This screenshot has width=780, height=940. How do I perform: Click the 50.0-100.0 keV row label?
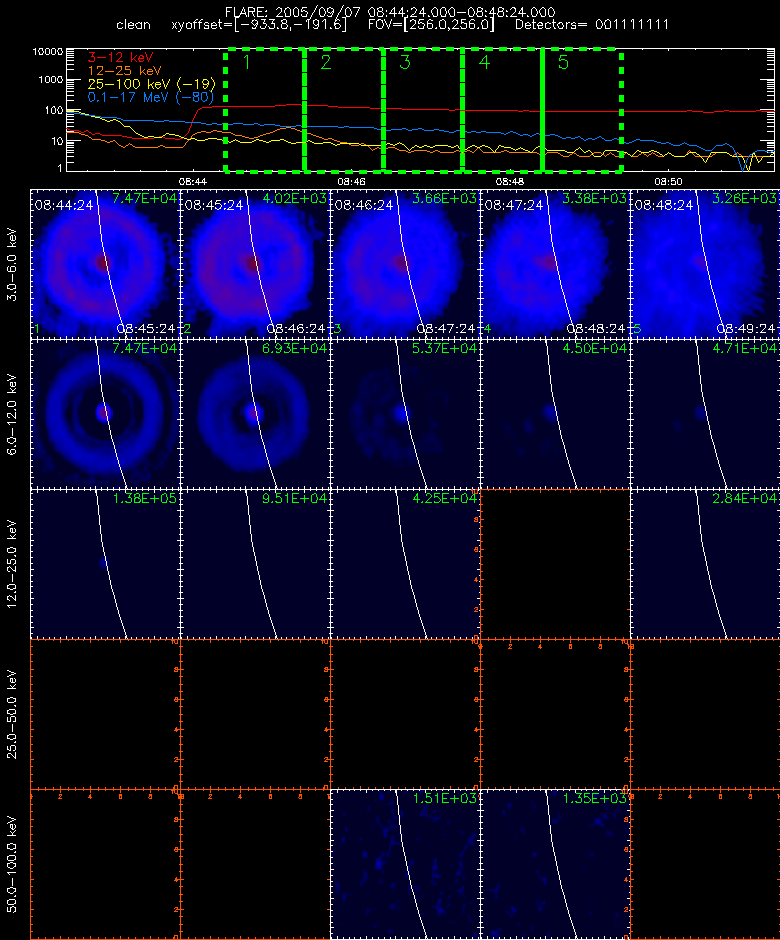click(12, 864)
